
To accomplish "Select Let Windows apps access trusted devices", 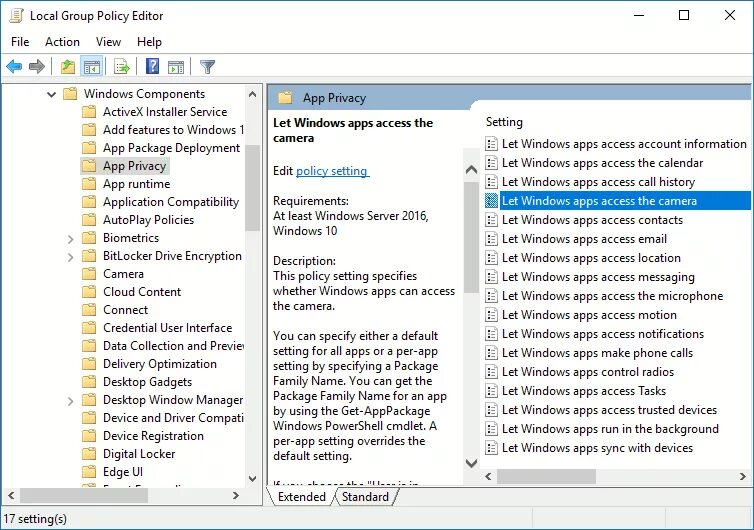I will [609, 410].
